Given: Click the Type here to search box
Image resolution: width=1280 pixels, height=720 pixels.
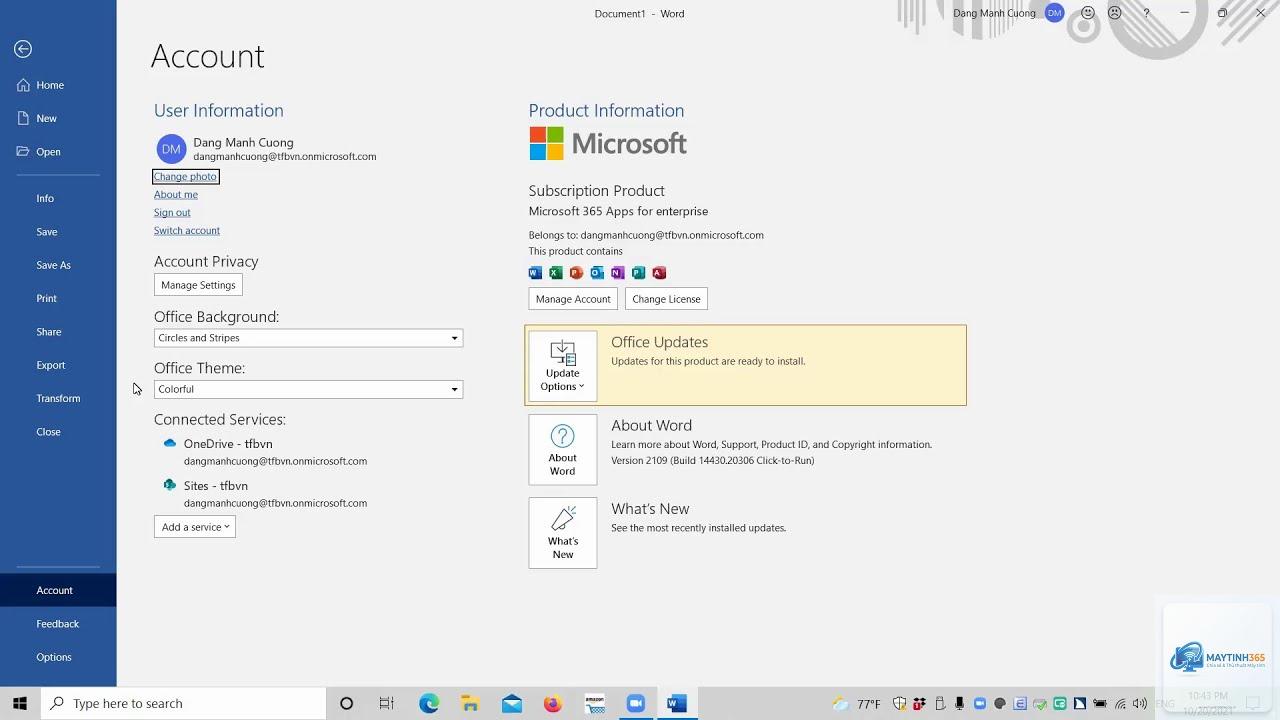Looking at the screenshot, I should point(184,704).
